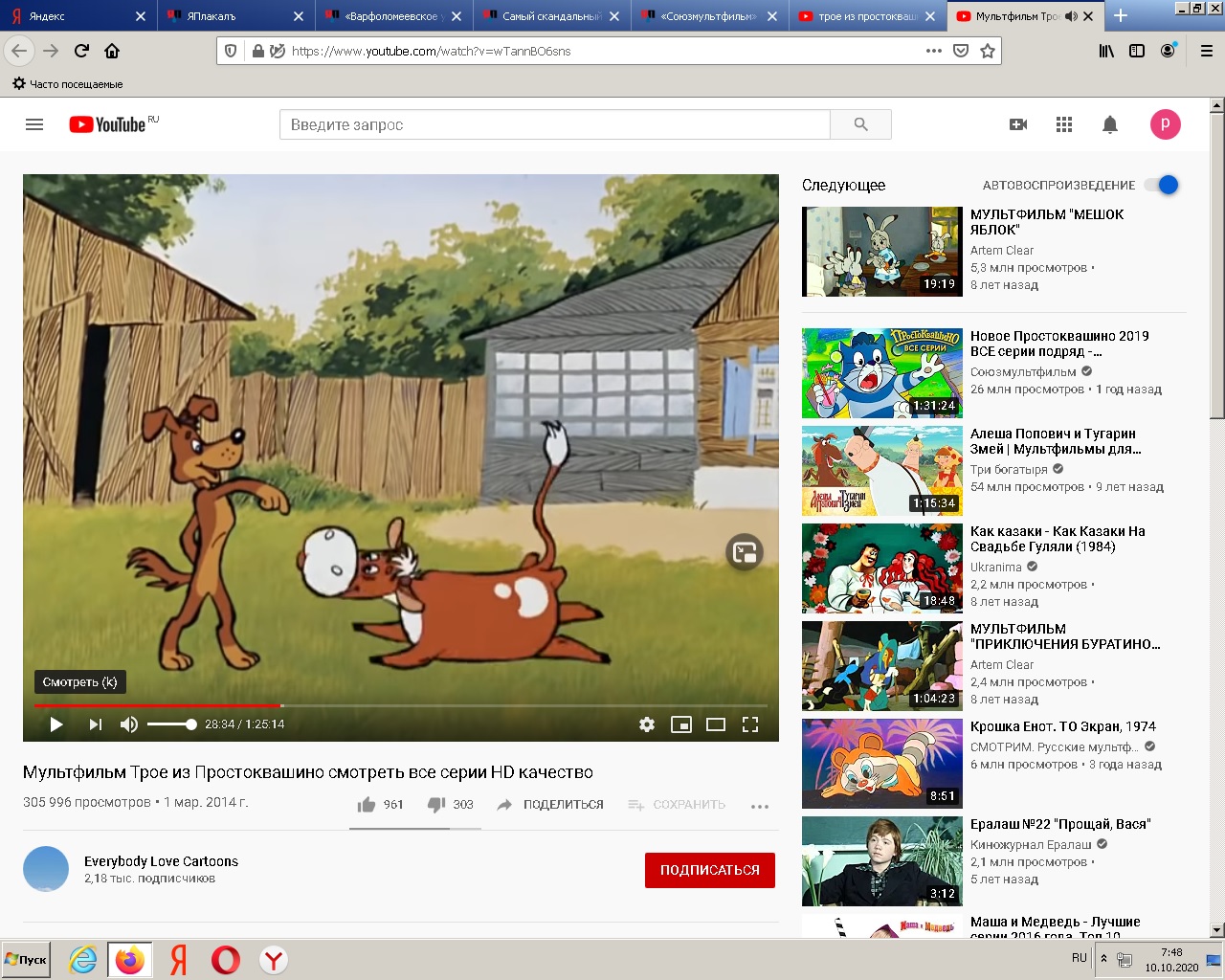Open "Как казаки" video title link

tap(1058, 539)
